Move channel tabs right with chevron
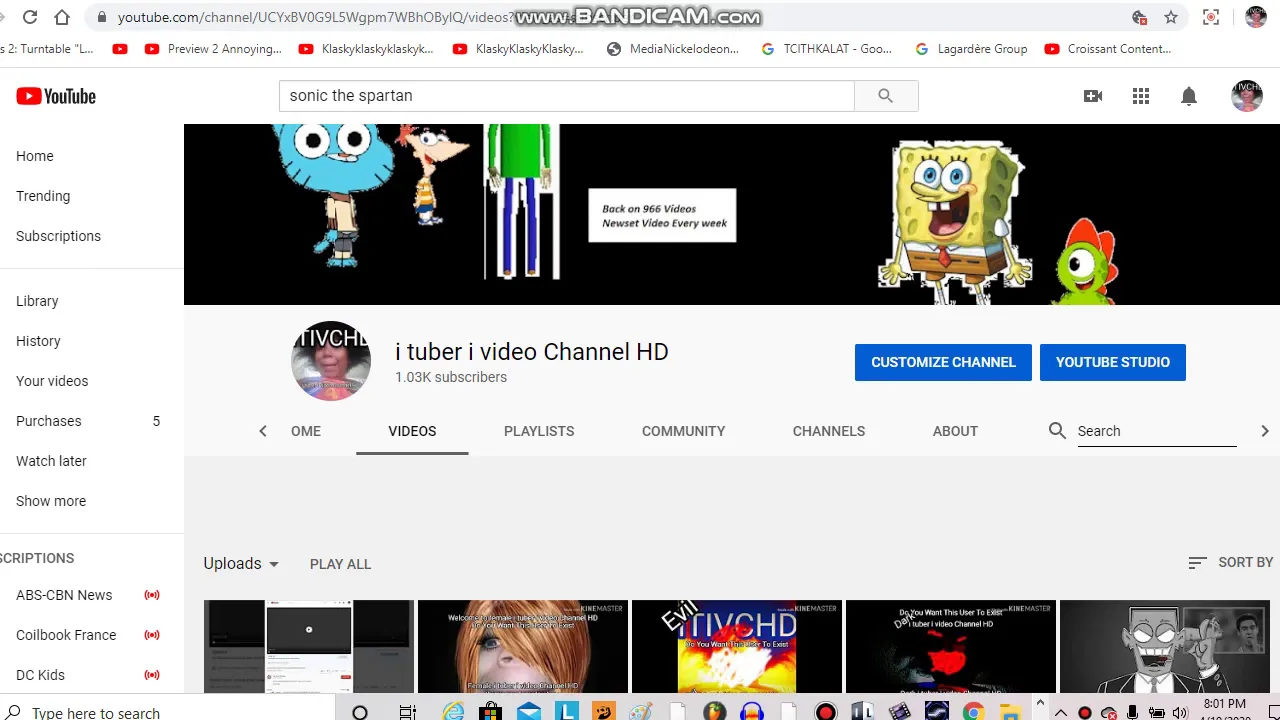1280x720 pixels. [1265, 431]
